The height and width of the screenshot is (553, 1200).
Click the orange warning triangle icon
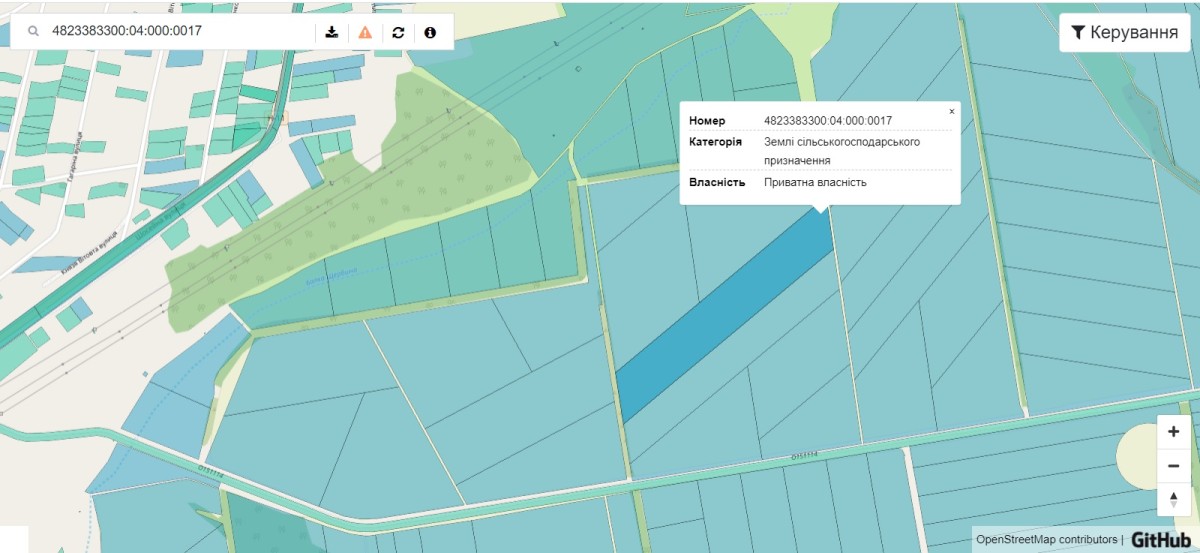(365, 32)
